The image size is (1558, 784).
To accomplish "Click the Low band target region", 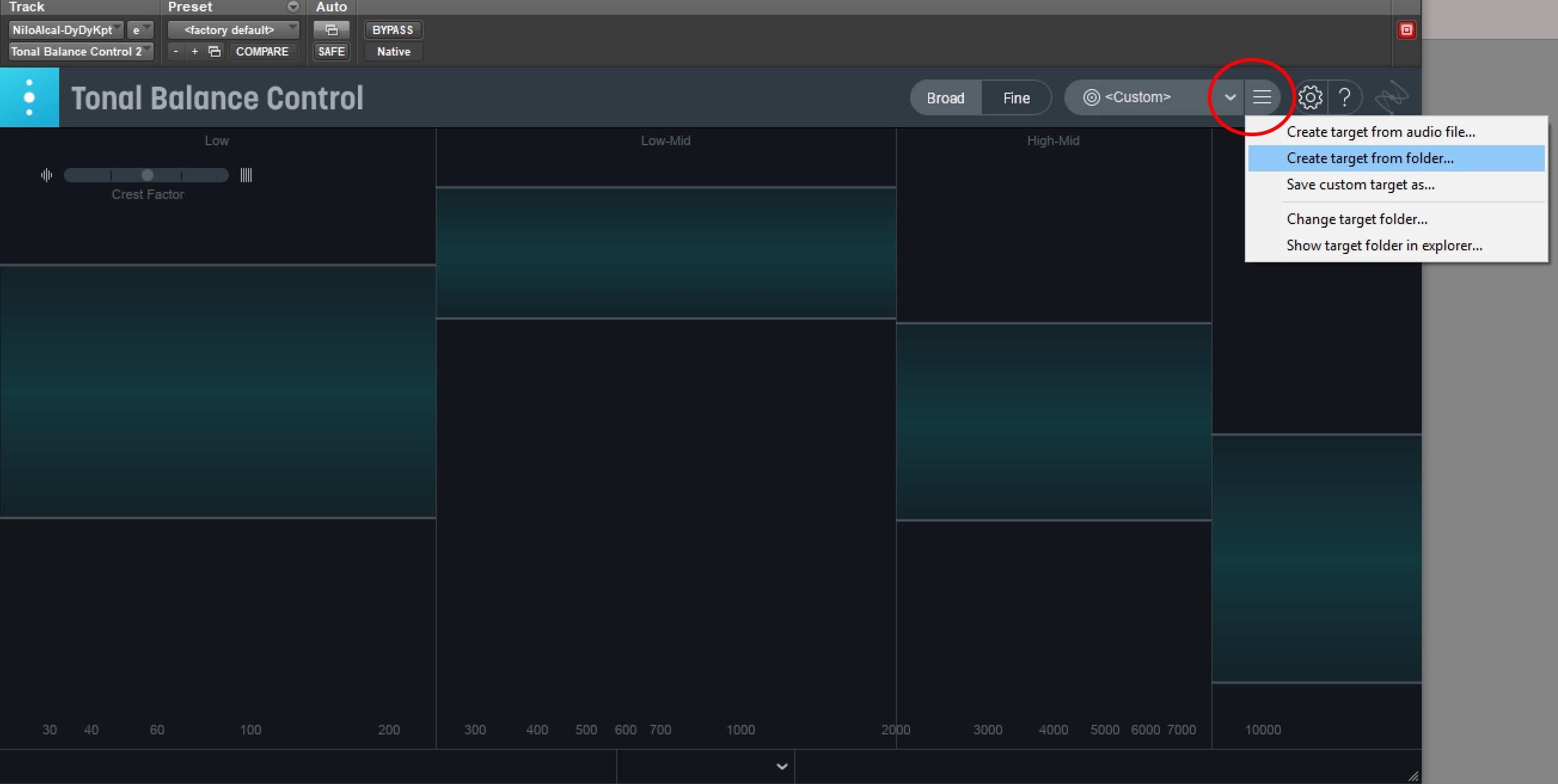I will point(218,391).
